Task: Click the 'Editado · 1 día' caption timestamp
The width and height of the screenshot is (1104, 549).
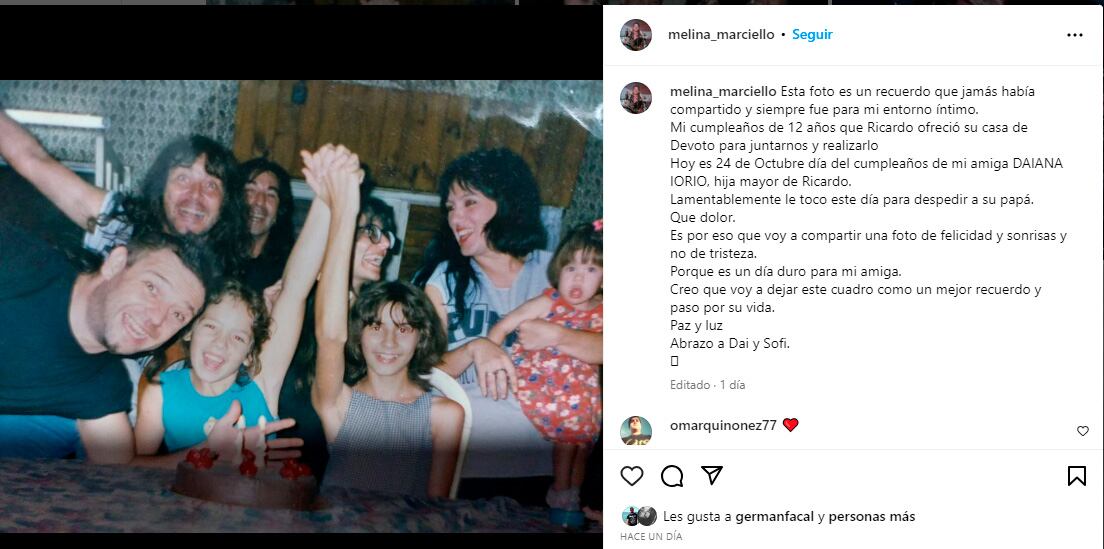Action: click(708, 385)
